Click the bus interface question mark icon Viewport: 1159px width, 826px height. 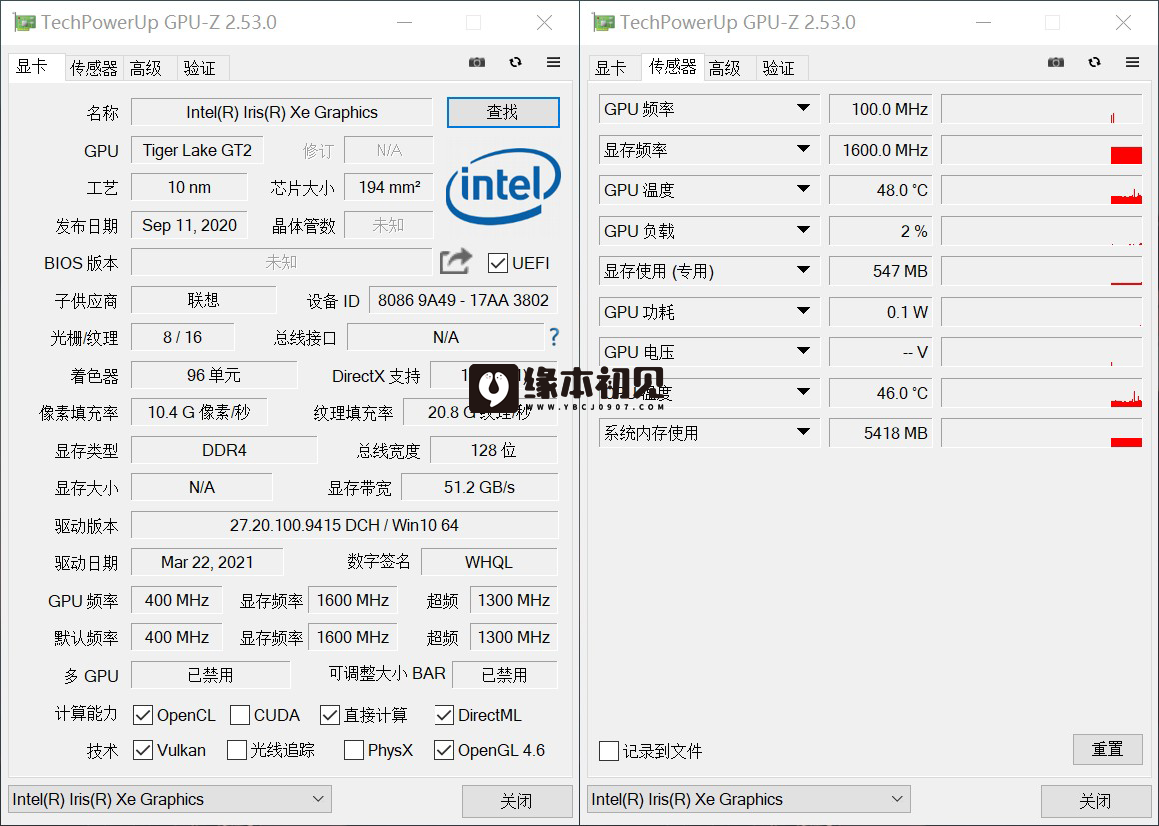[x=554, y=337]
